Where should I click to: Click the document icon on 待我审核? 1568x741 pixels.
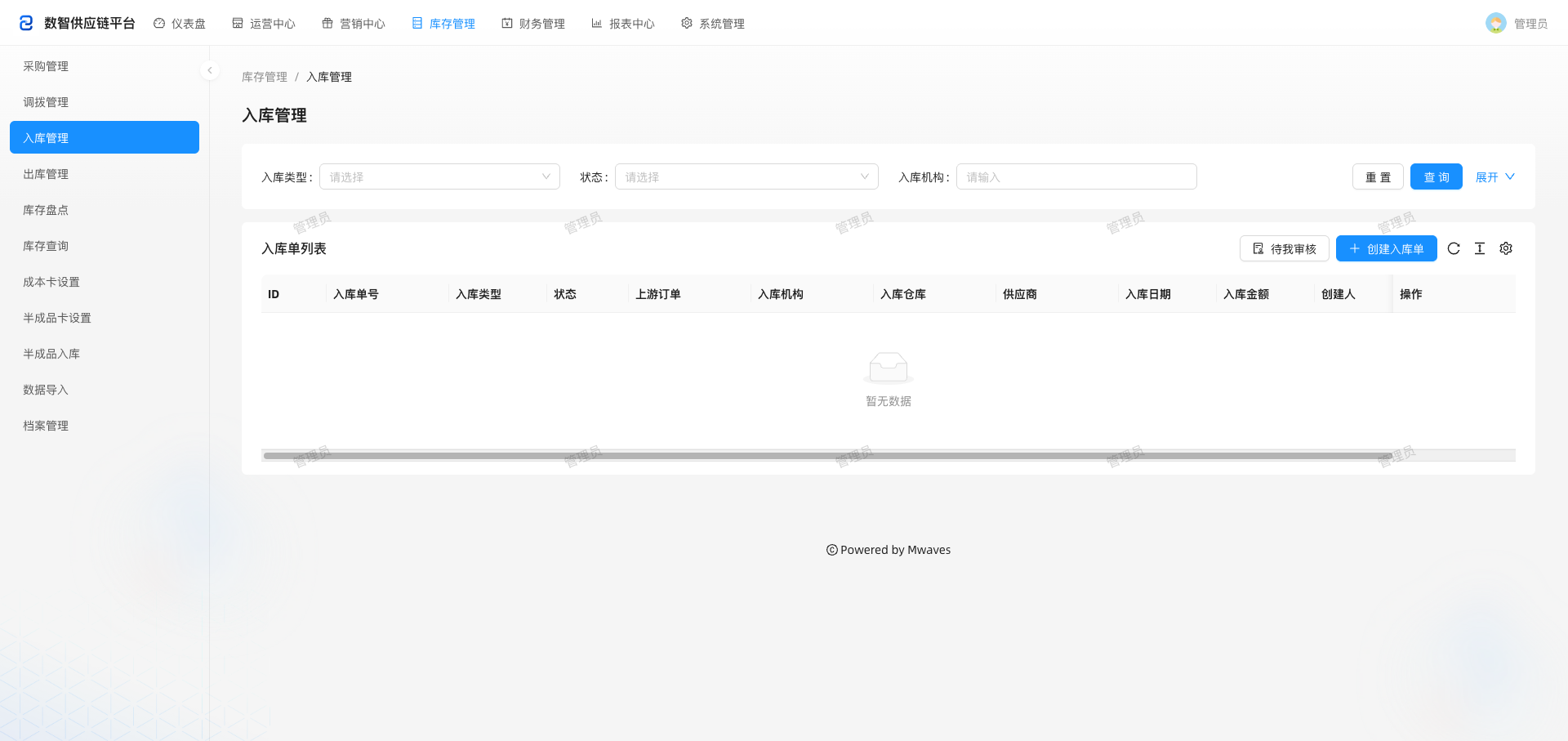pyautogui.click(x=1258, y=248)
